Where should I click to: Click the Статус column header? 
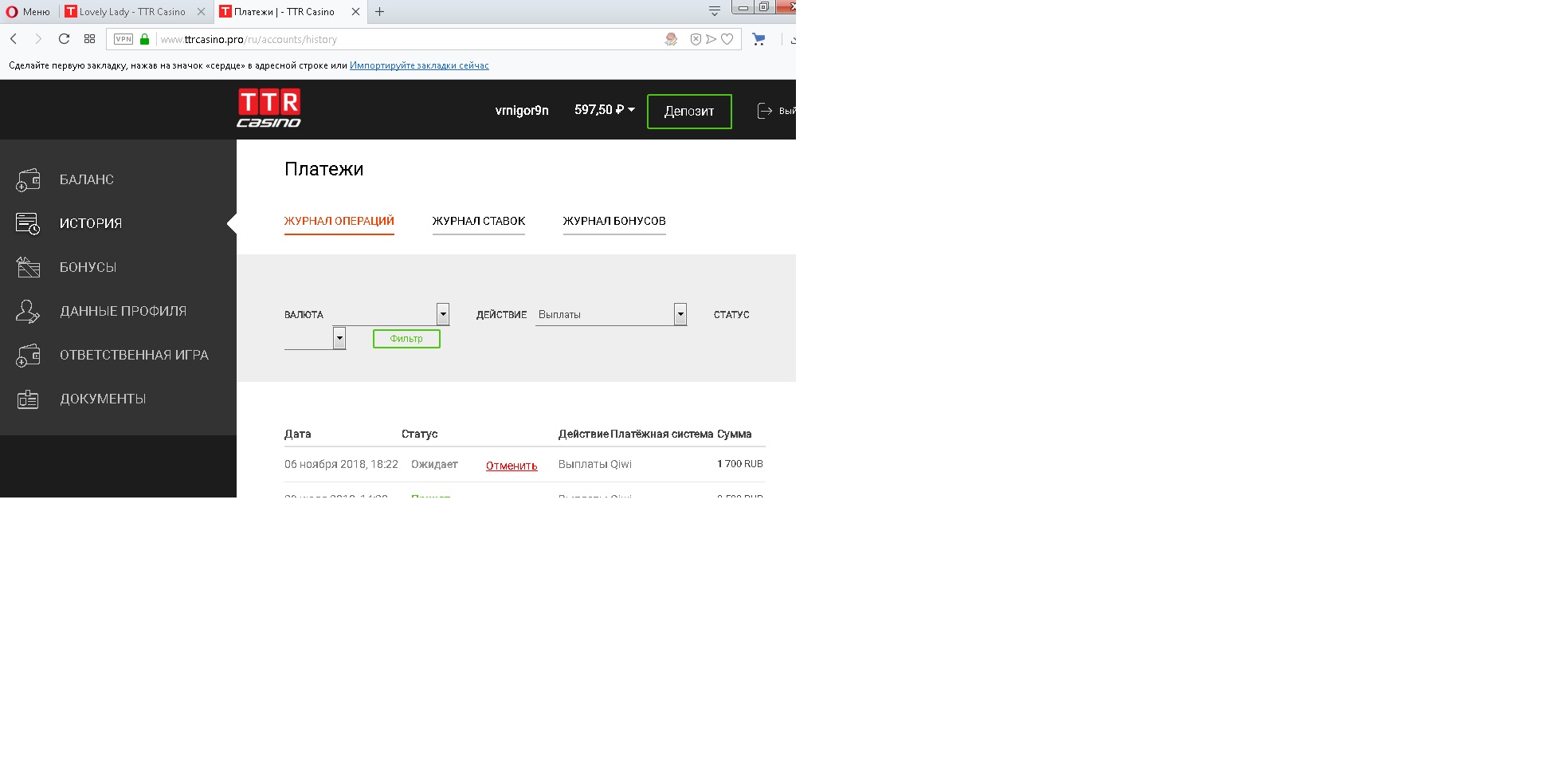pos(420,435)
